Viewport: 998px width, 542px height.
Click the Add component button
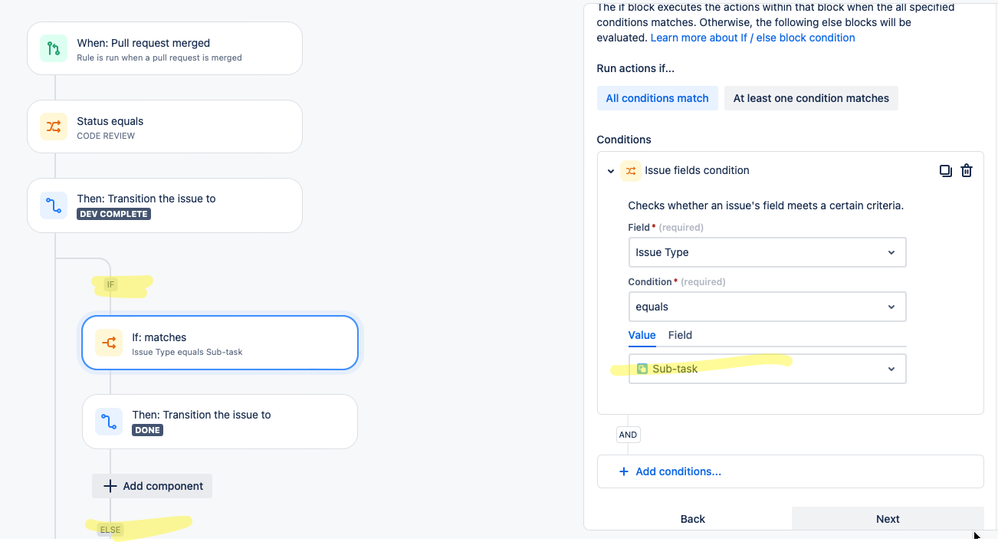152,486
